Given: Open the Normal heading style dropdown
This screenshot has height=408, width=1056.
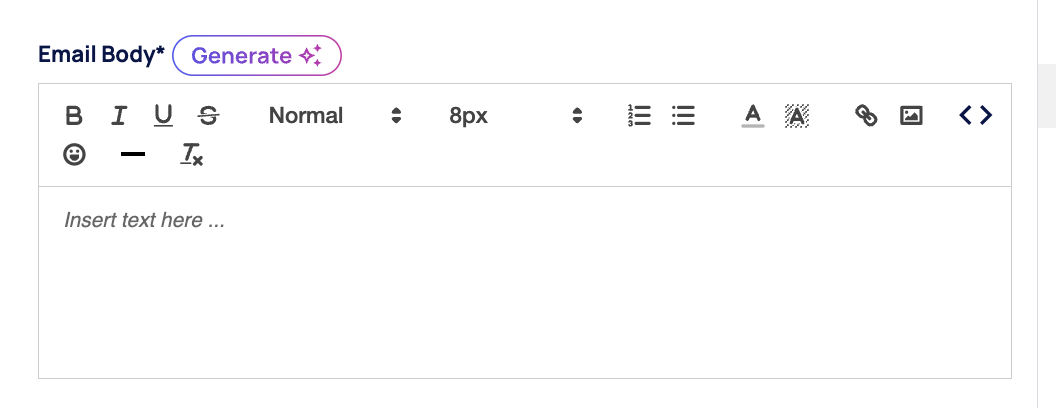Looking at the screenshot, I should pyautogui.click(x=306, y=116).
